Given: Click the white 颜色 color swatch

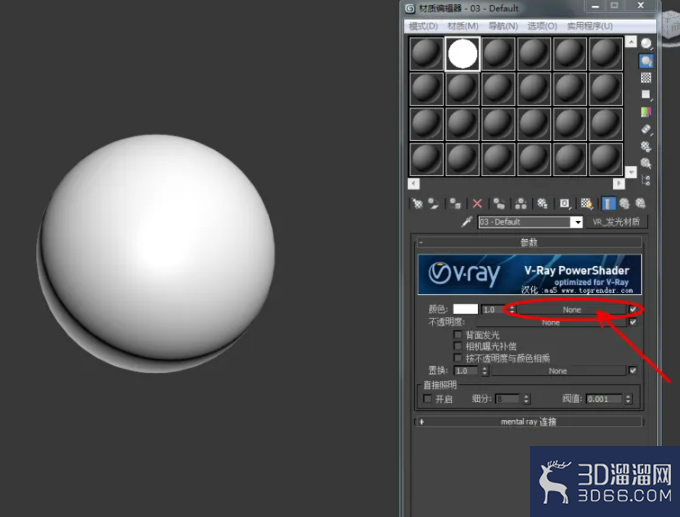Looking at the screenshot, I should coord(465,309).
